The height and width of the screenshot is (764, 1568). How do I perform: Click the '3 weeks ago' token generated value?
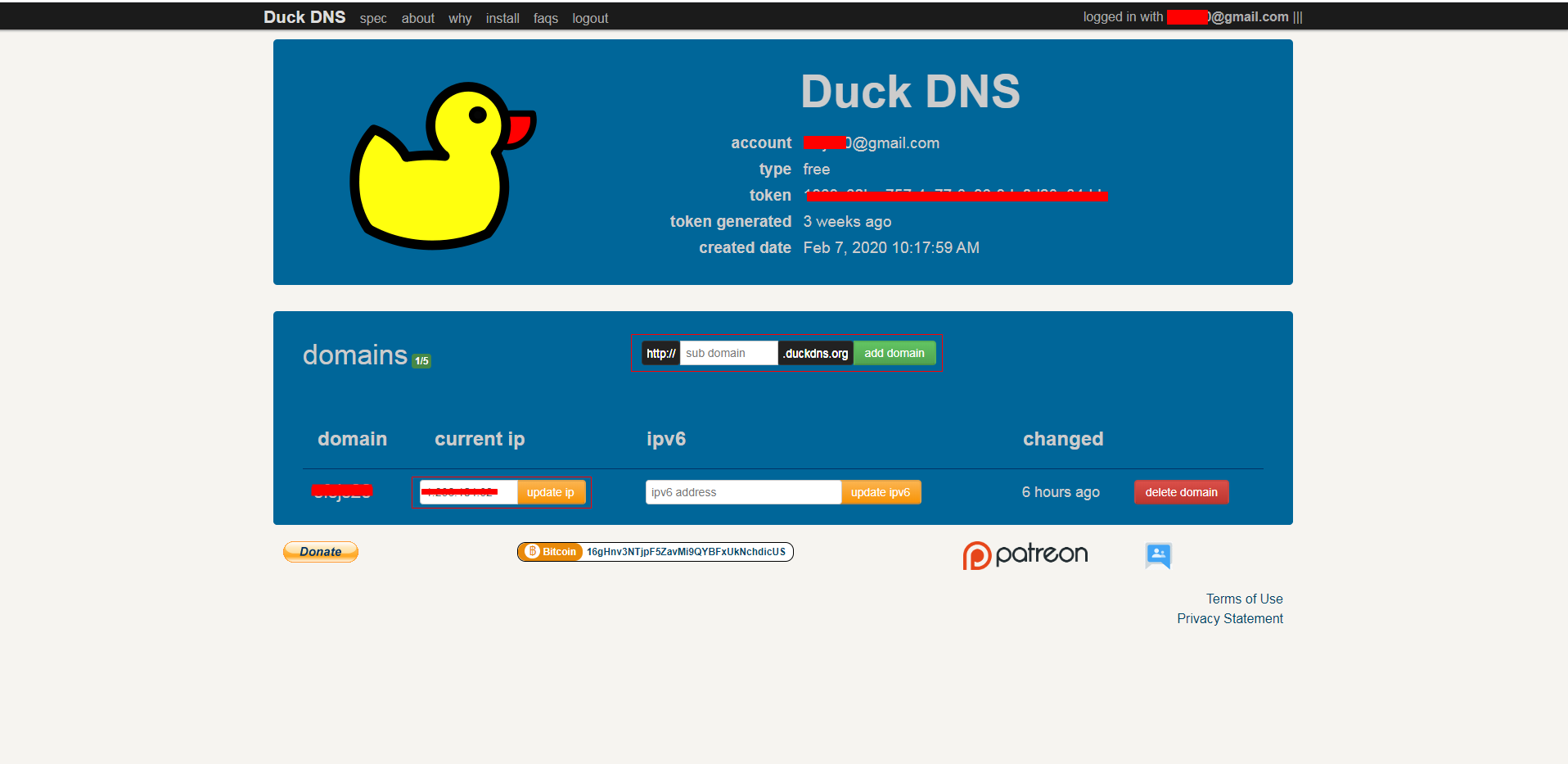[847, 221]
